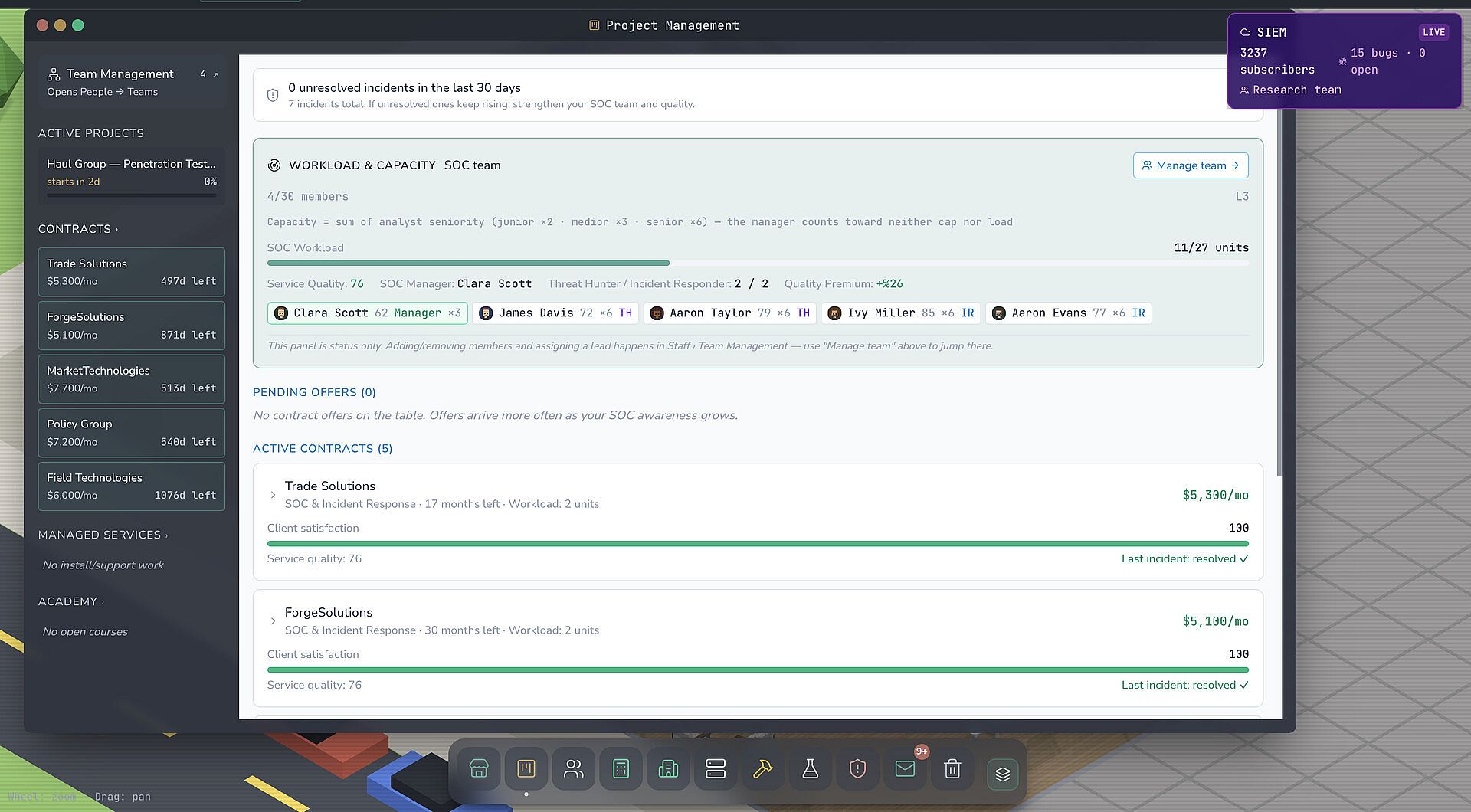This screenshot has width=1471, height=812.
Task: Select ForgeSolutions in the sidebar contracts
Action: 132,326
